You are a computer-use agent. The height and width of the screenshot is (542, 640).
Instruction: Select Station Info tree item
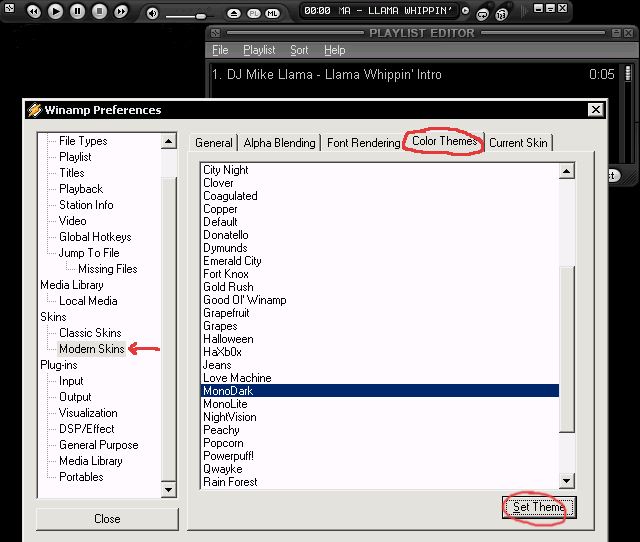(x=86, y=204)
